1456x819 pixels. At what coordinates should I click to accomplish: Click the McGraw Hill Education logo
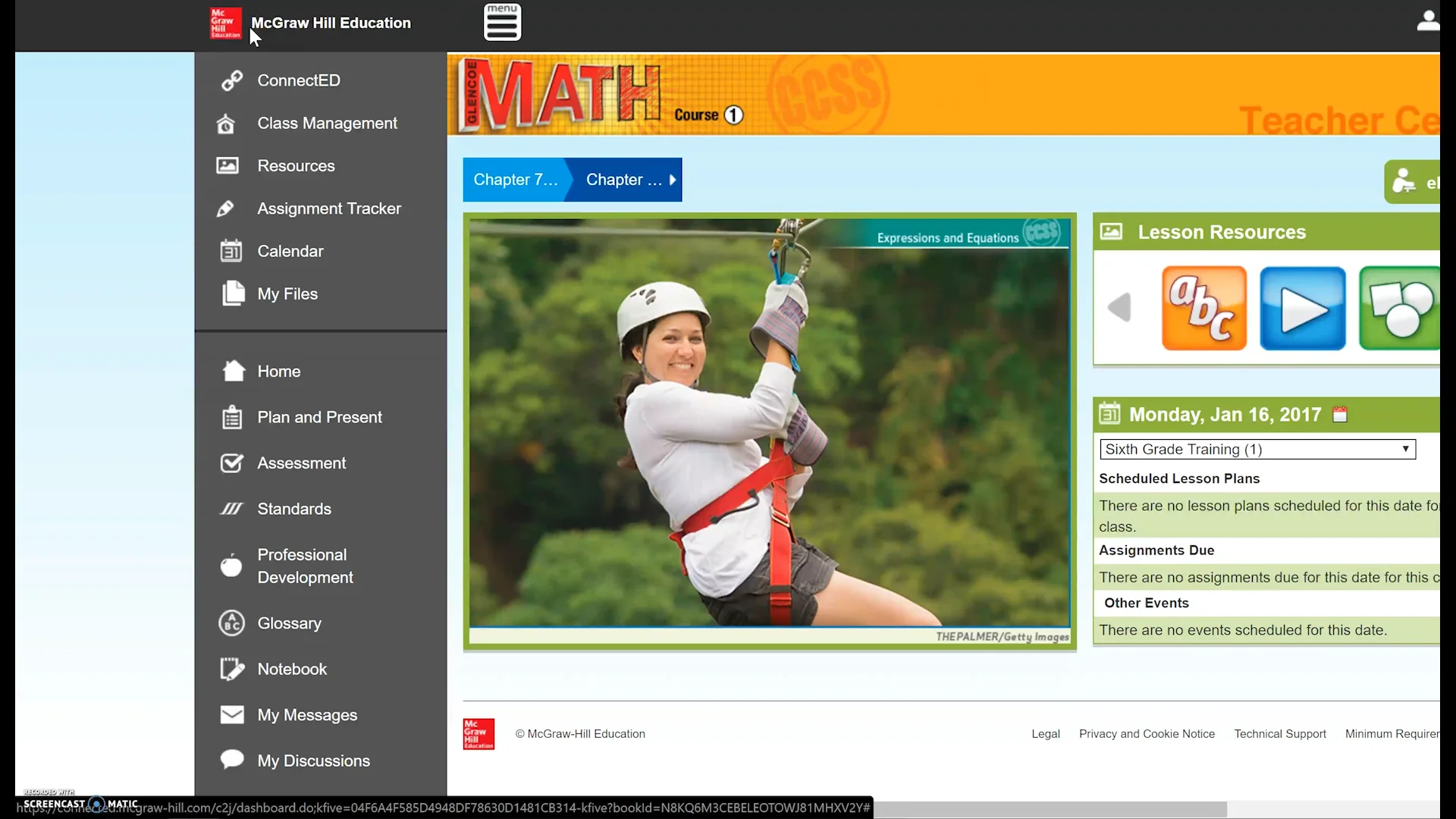225,23
